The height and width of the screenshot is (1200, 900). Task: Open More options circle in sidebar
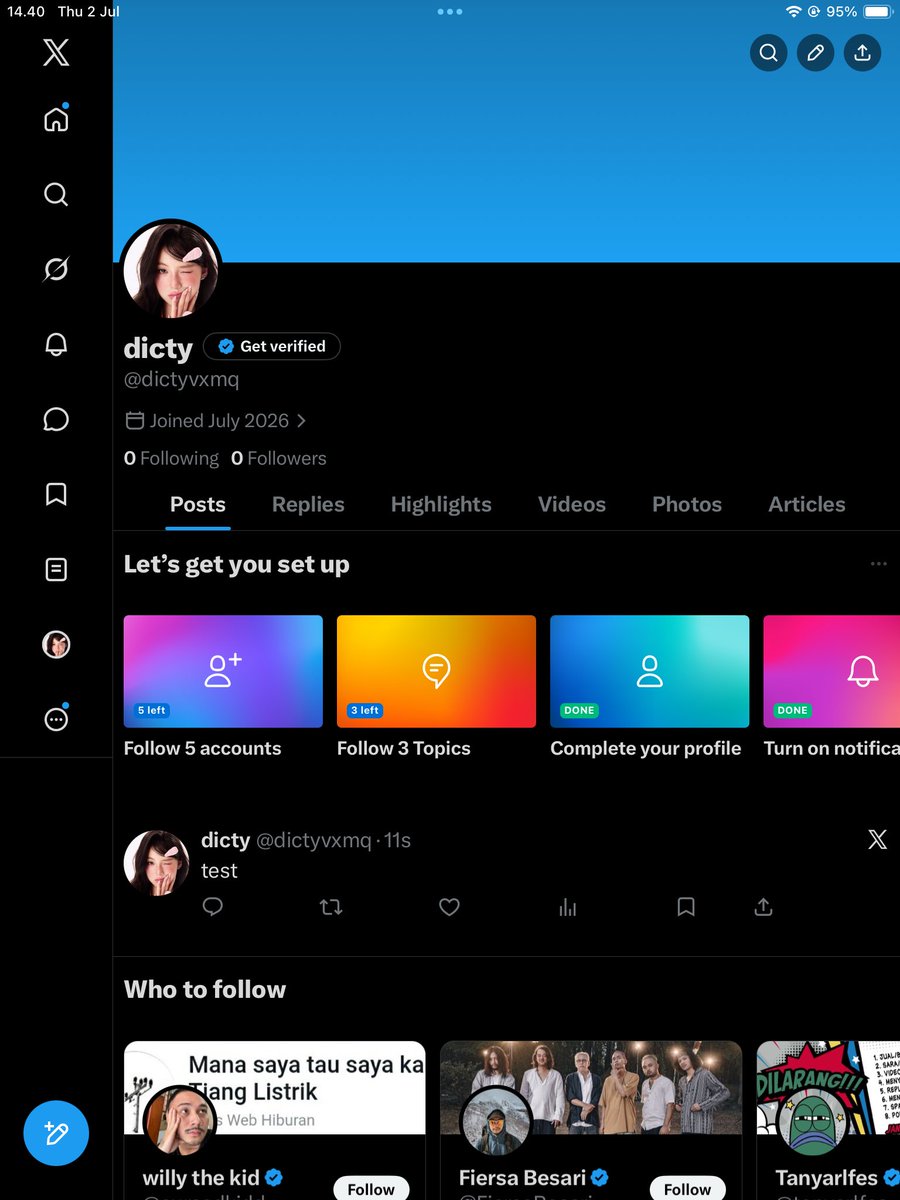56,719
